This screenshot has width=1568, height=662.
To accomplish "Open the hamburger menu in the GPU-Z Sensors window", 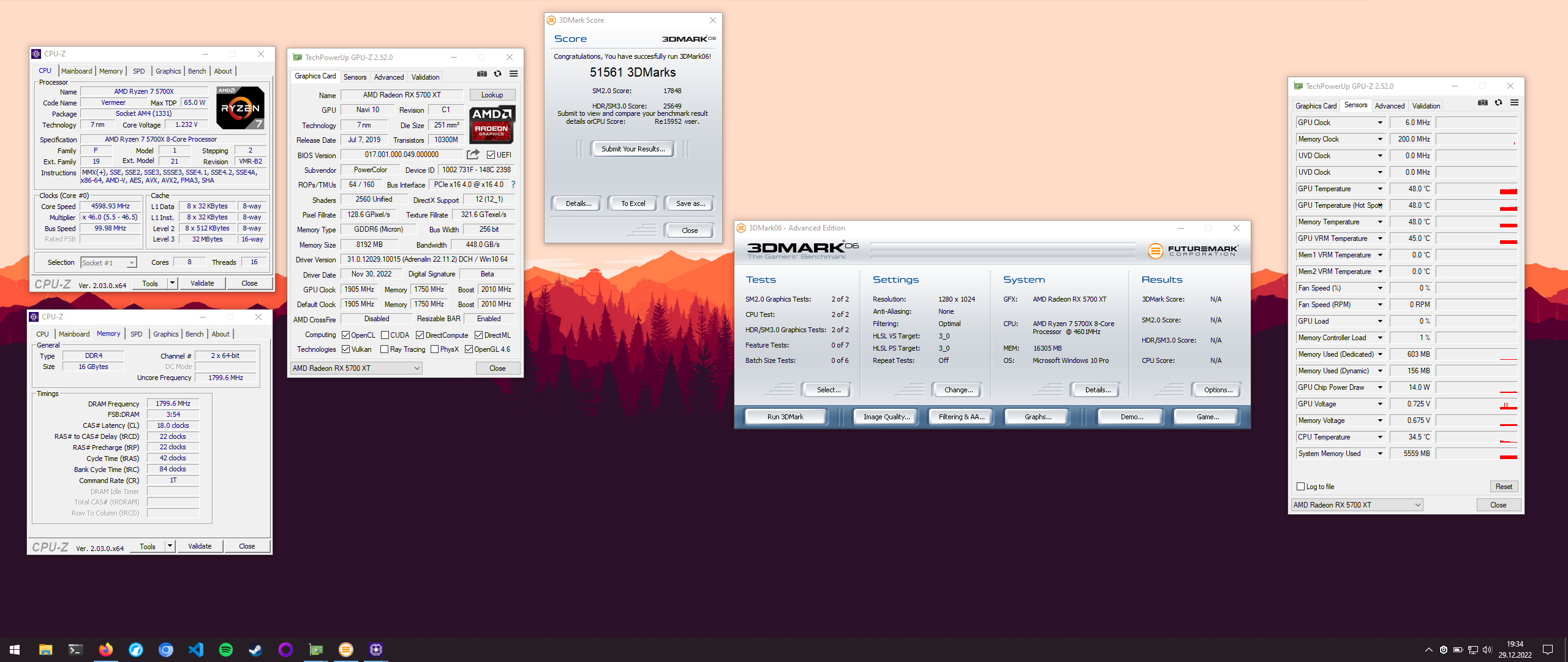I will pos(1514,102).
